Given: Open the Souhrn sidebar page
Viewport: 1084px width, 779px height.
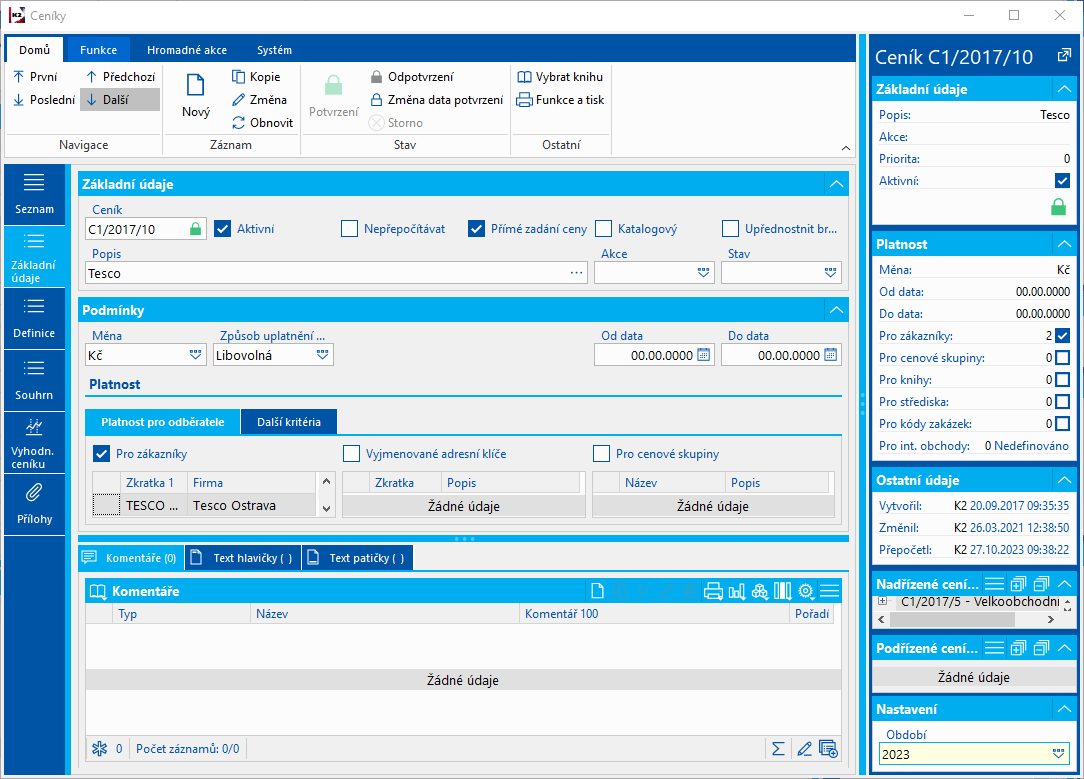Looking at the screenshot, I should point(34,381).
